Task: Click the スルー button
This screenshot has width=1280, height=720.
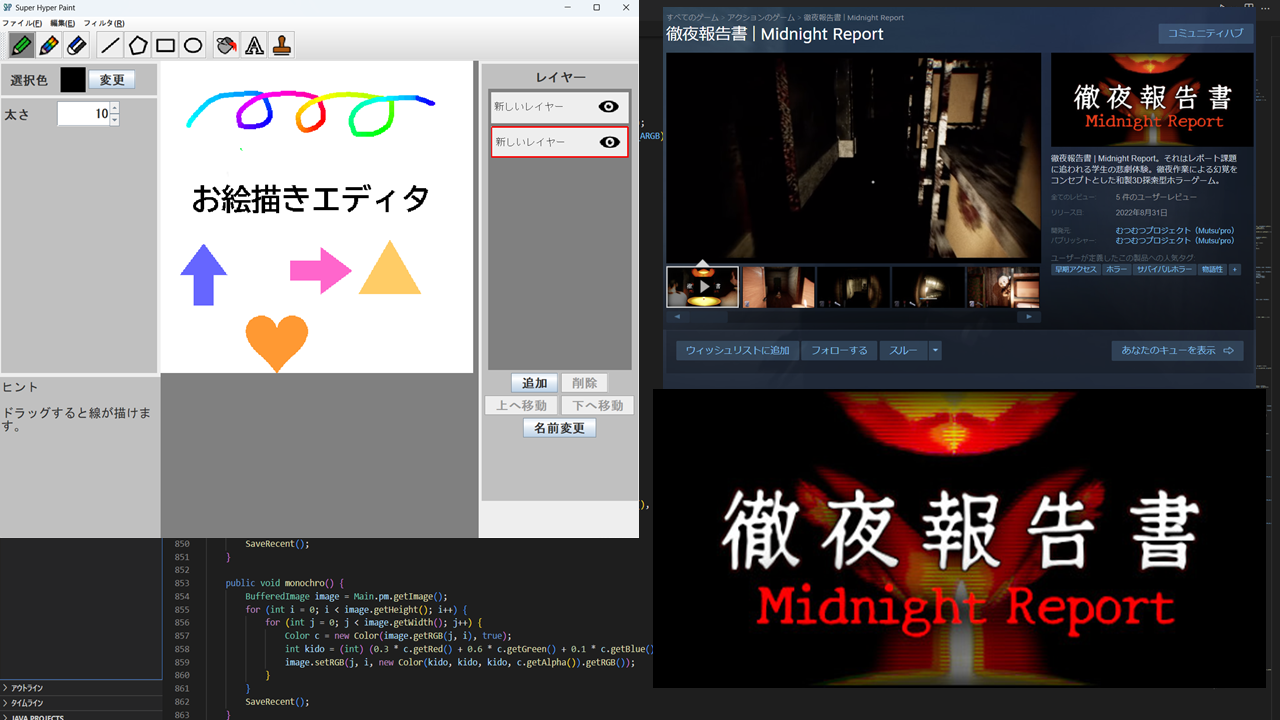Action: (x=904, y=351)
